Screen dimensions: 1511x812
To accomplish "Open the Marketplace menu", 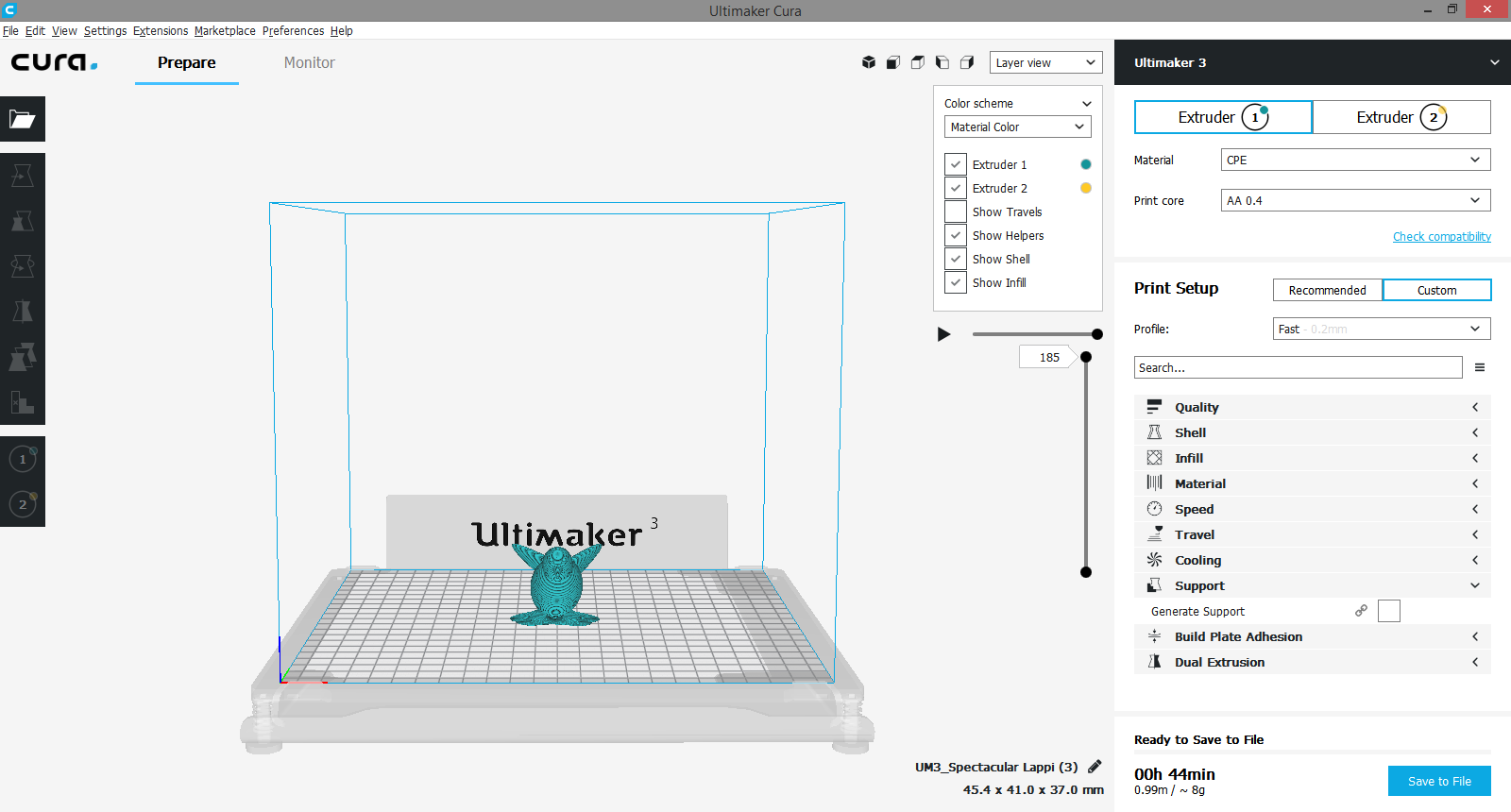I will 225,30.
